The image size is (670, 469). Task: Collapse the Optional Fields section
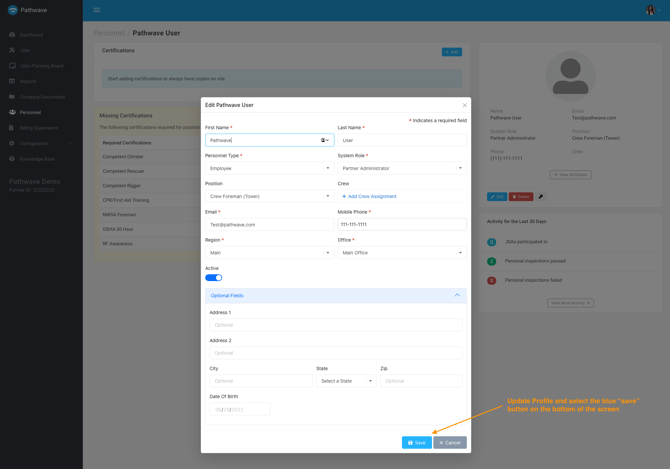tap(457, 295)
